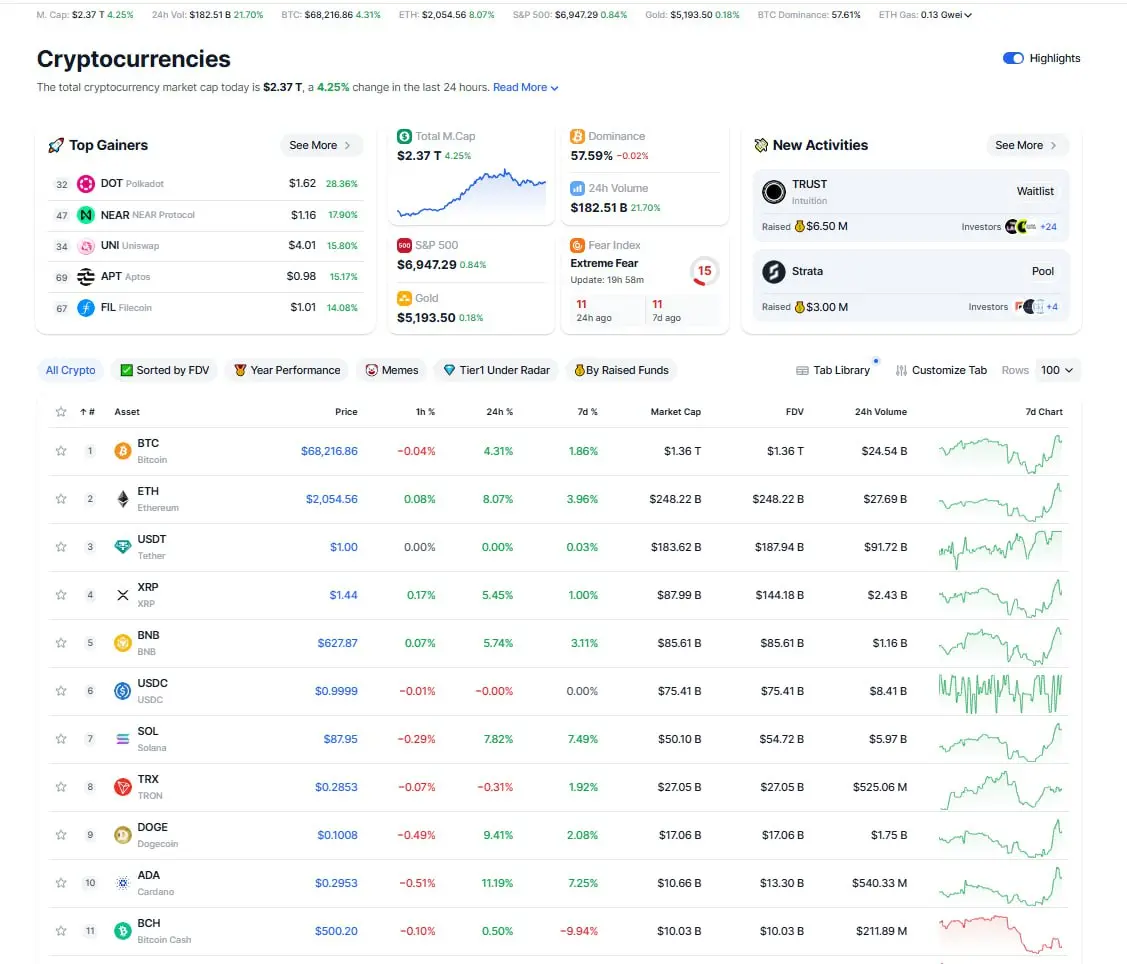Screen dimensions: 1127x964
Task: Sort the table by 24h % column
Action: pos(500,412)
